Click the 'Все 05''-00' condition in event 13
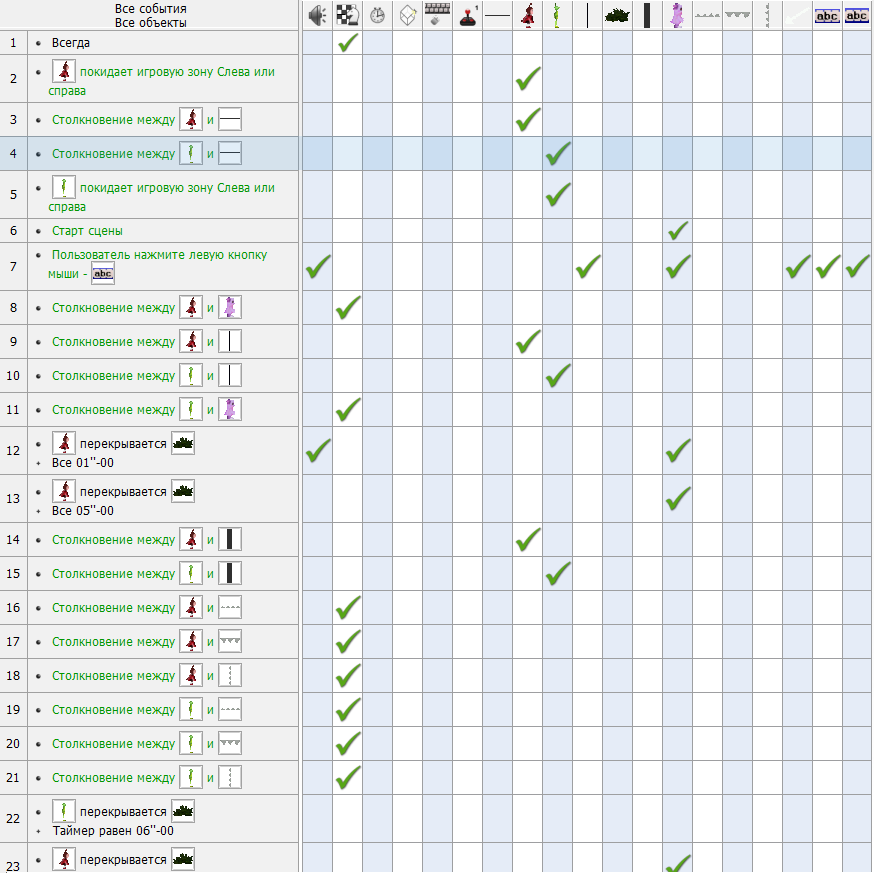The height and width of the screenshot is (873, 874). pyautogui.click(x=82, y=511)
